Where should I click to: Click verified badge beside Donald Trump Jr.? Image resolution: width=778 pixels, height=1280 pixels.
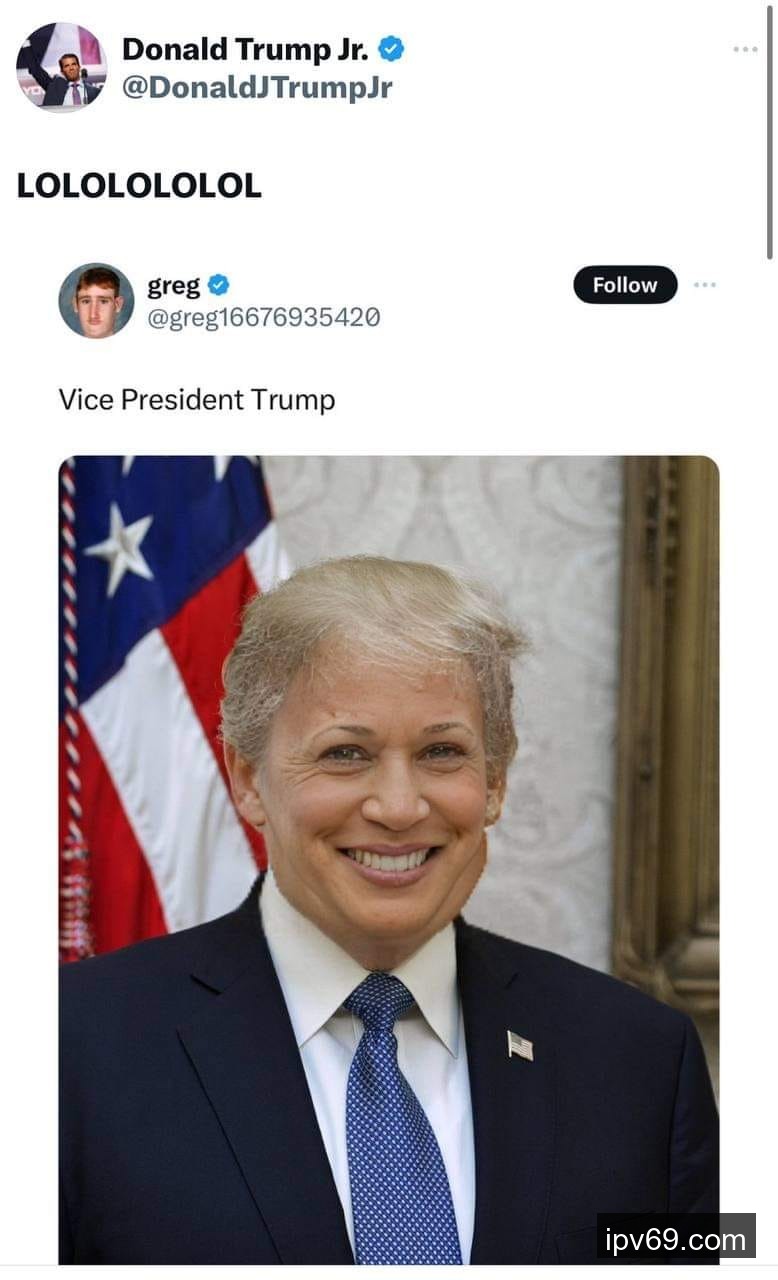click(391, 49)
